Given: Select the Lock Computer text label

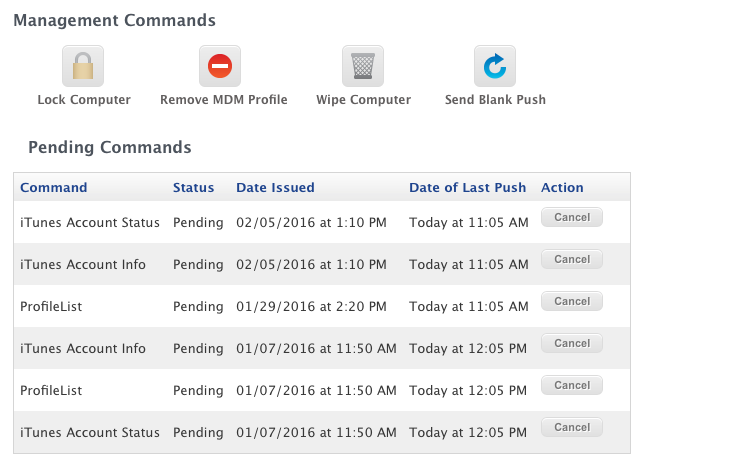Looking at the screenshot, I should (84, 100).
